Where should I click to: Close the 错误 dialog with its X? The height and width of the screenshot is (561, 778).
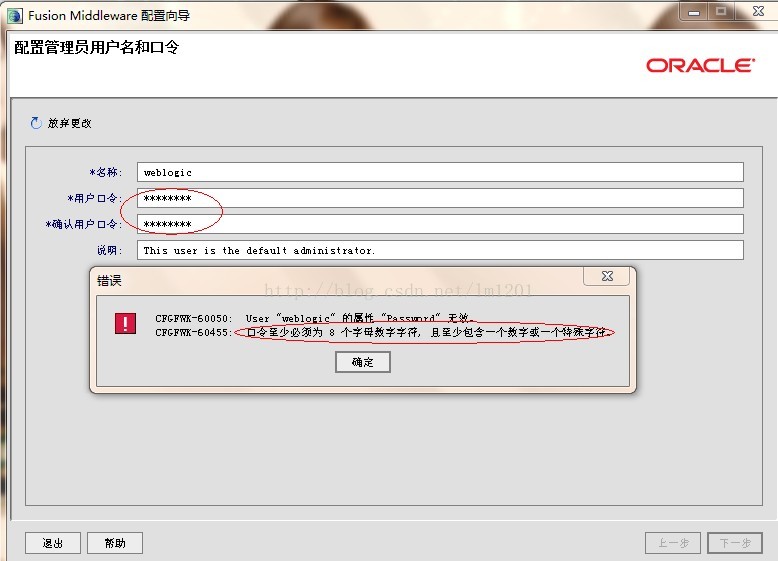[607, 276]
